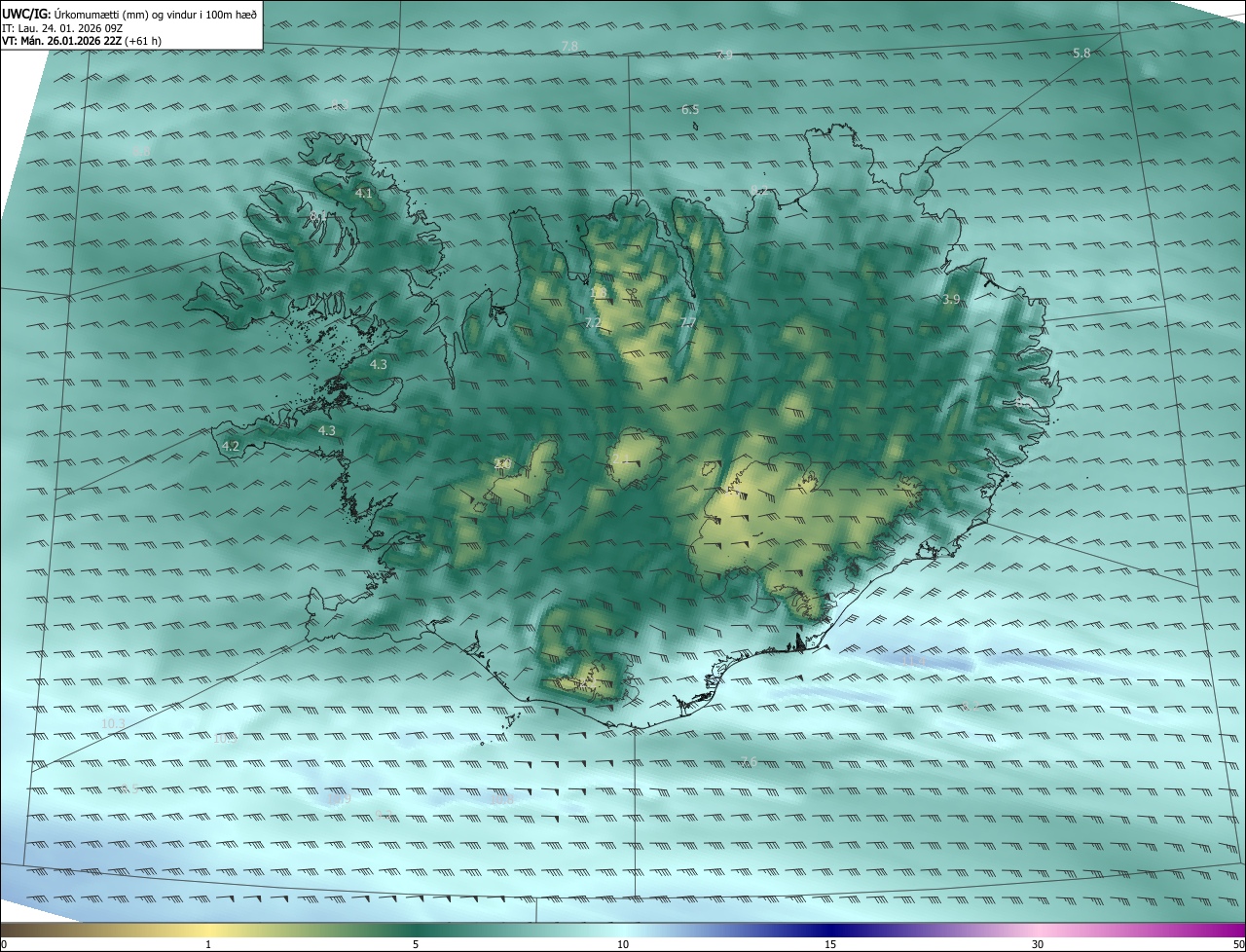Click the 5.8 value label on the map
The height and width of the screenshot is (952, 1246).
pos(1081,53)
